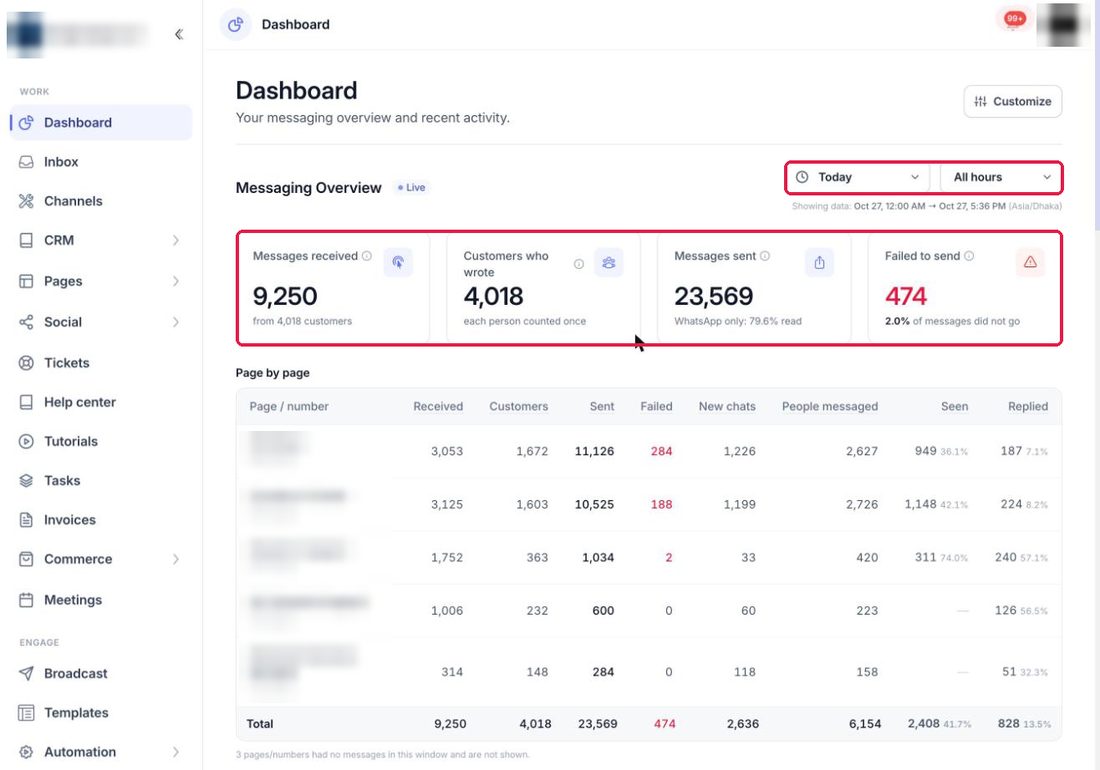Select Tutorials in sidebar

tap(101, 441)
